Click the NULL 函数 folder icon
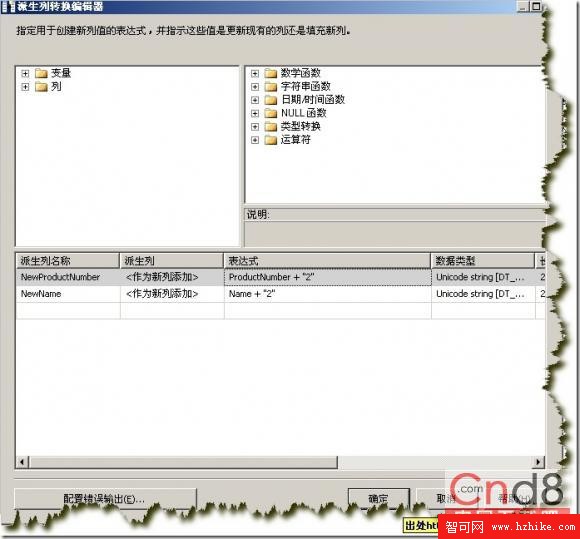Viewport: 580px width, 539px height. 271,113
